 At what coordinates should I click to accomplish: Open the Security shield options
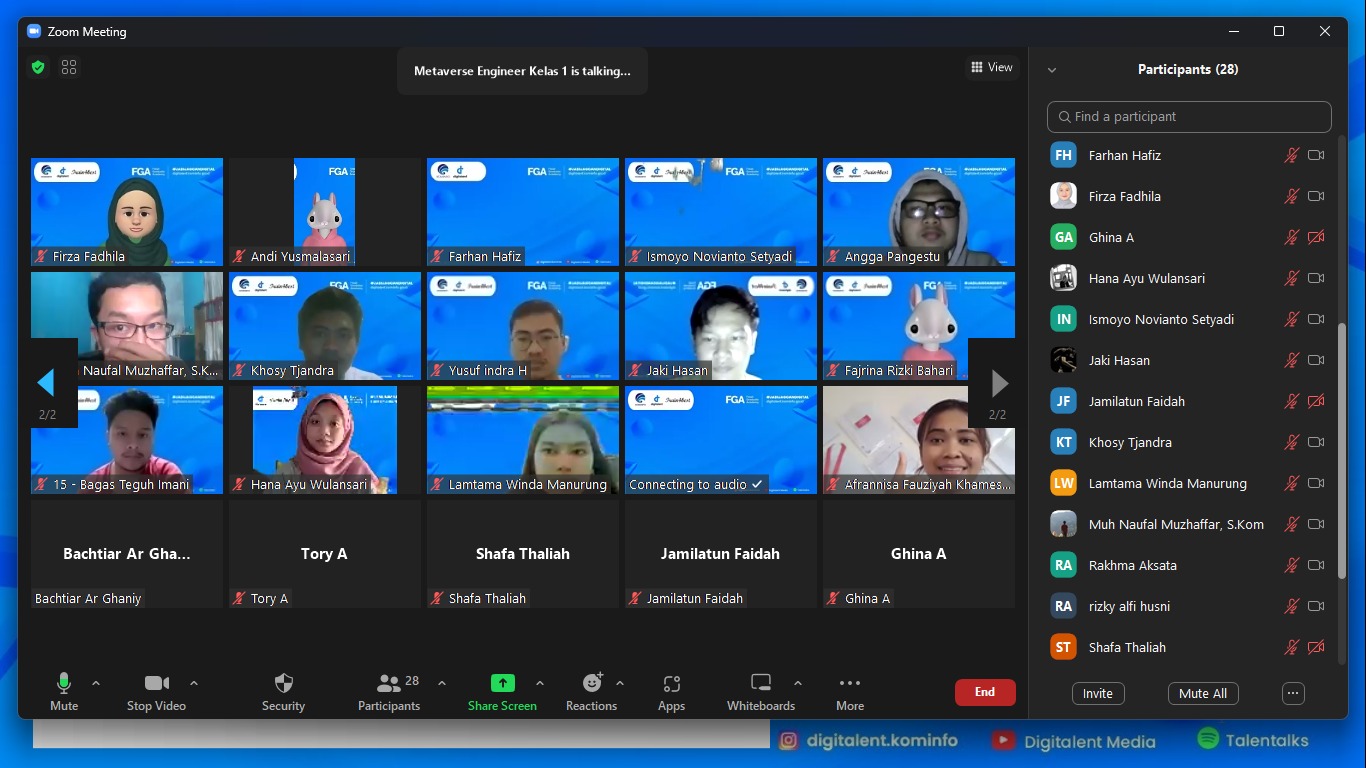point(284,684)
